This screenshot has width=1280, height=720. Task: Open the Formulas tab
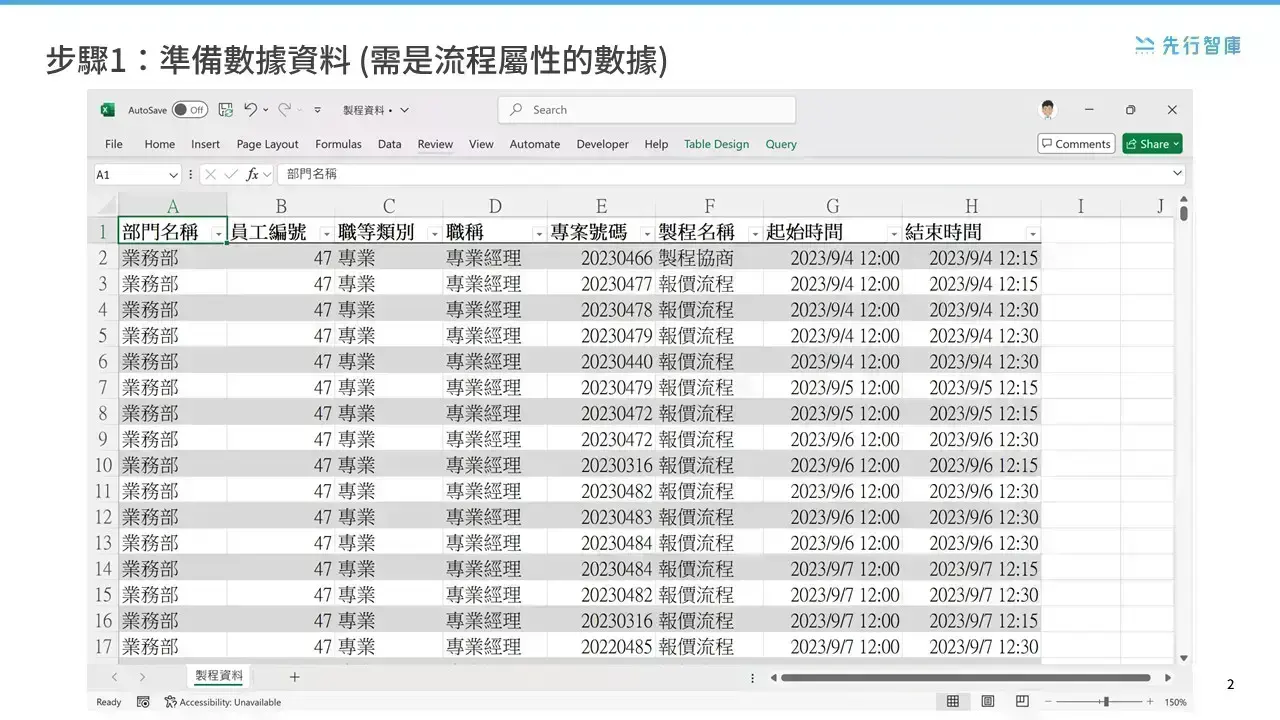pyautogui.click(x=338, y=144)
